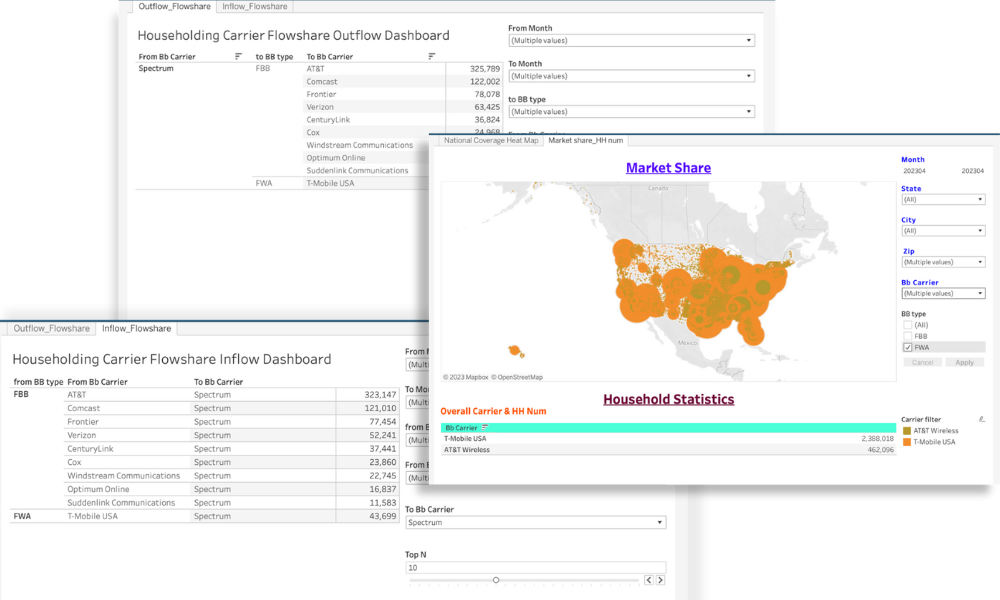Open the State filter dropdown
1000x600 pixels.
click(x=943, y=200)
